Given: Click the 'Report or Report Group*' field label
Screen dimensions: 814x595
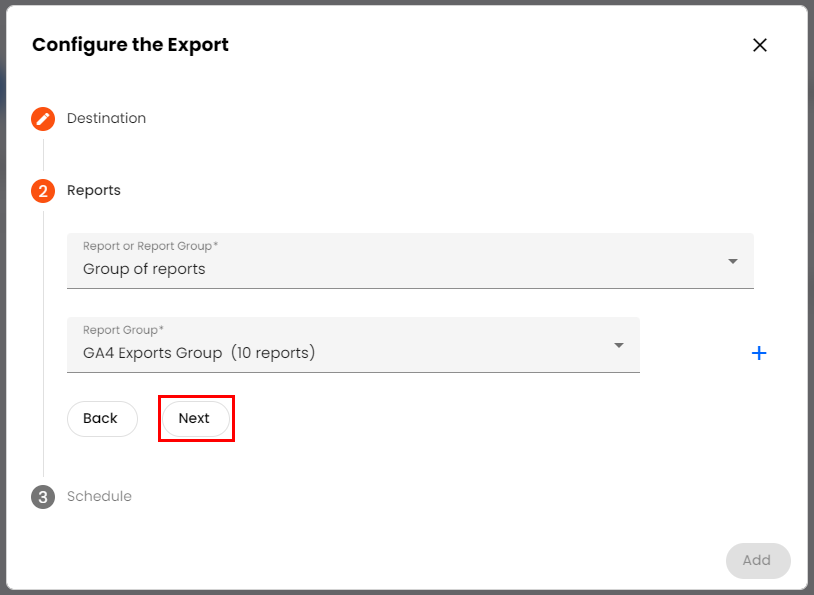Looking at the screenshot, I should 150,246.
